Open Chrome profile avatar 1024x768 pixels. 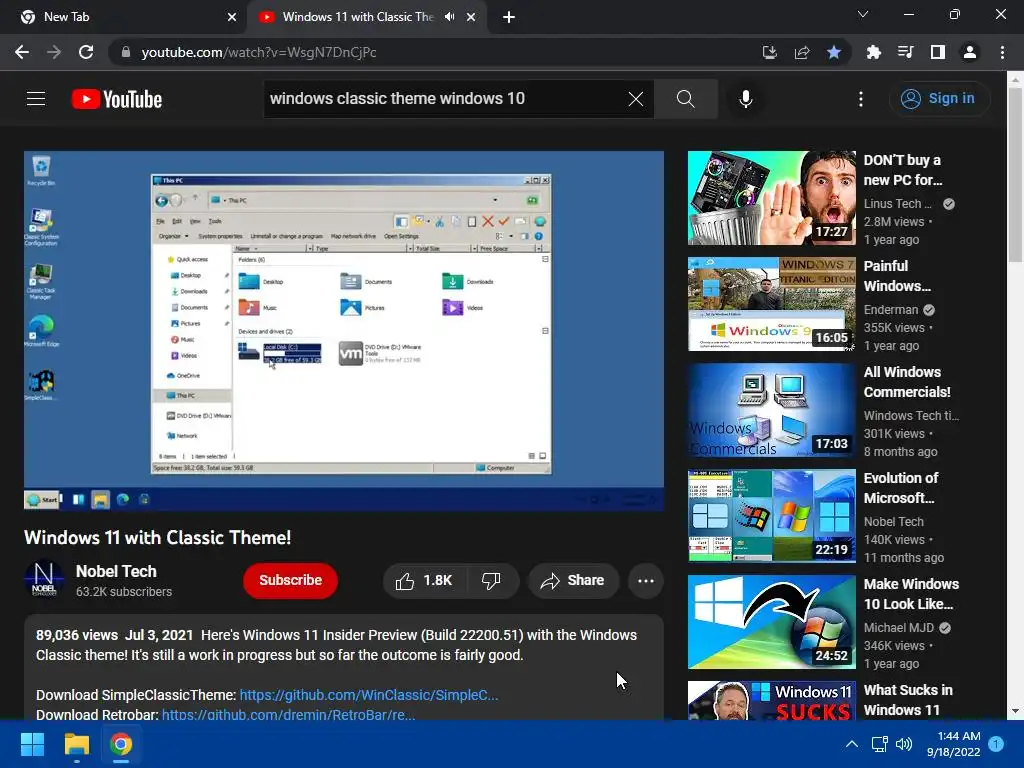pyautogui.click(x=970, y=52)
